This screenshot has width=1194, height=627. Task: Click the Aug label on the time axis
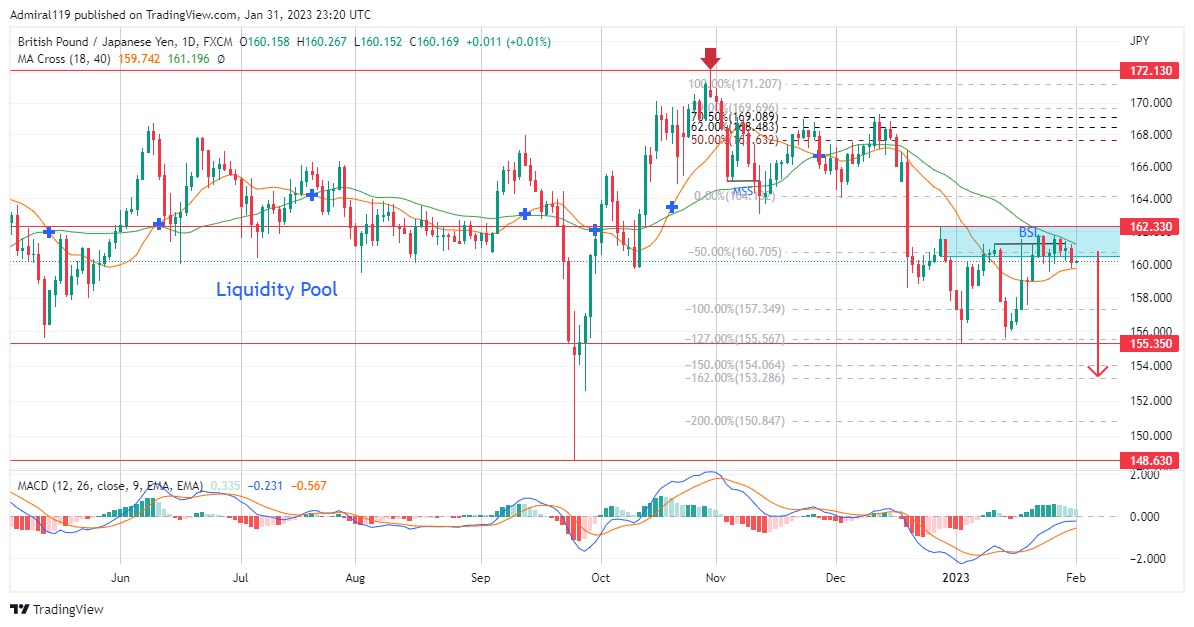pyautogui.click(x=355, y=577)
